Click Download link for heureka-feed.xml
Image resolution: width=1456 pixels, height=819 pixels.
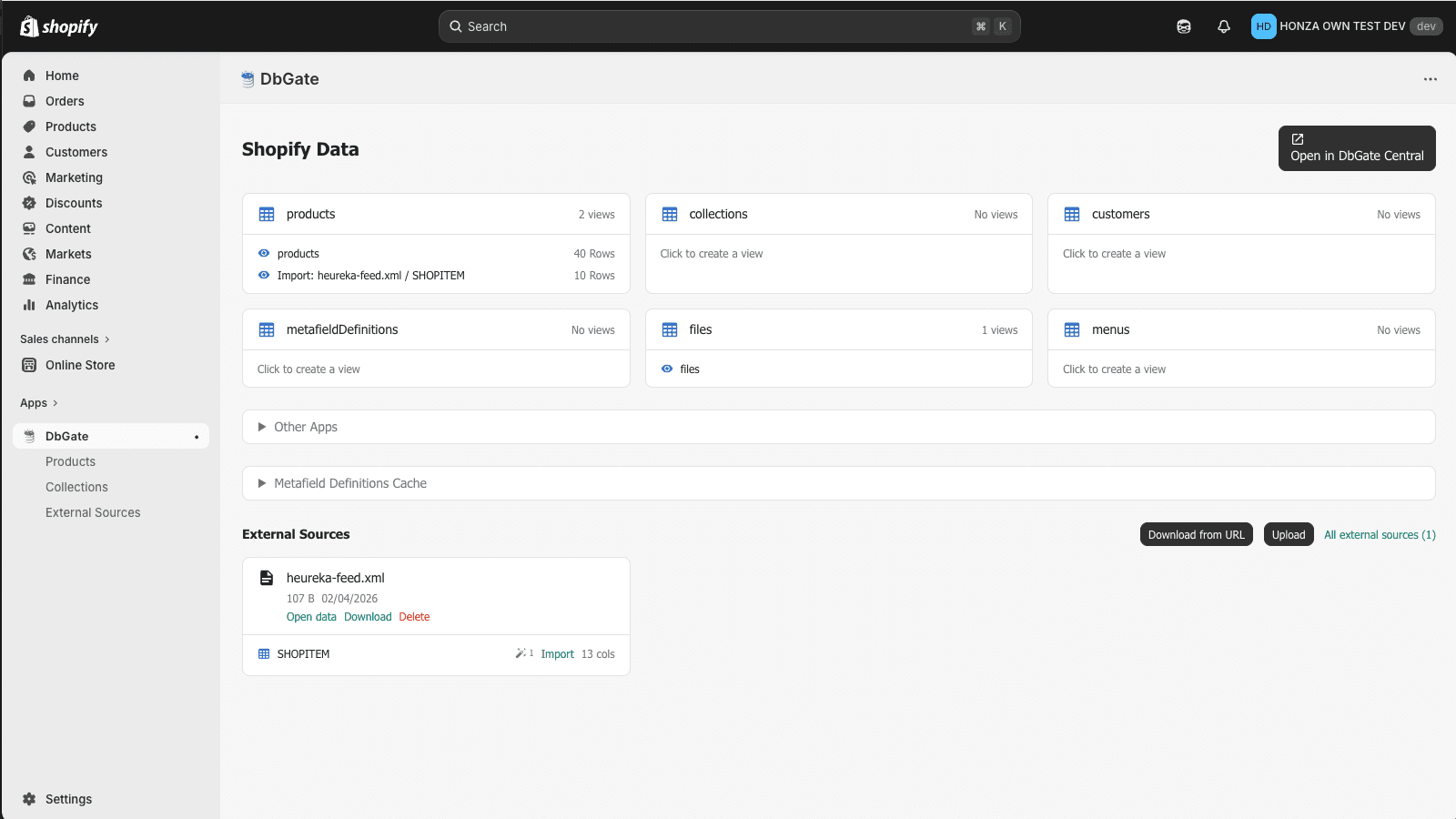coord(368,617)
